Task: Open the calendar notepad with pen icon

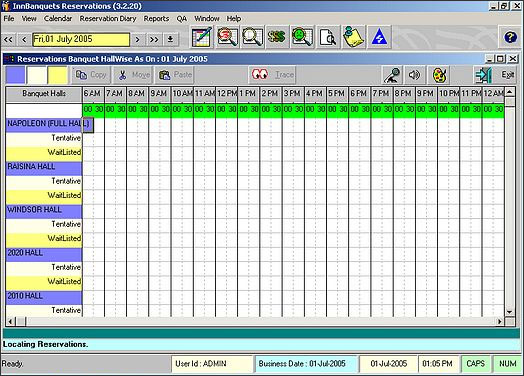Action: [x=202, y=37]
